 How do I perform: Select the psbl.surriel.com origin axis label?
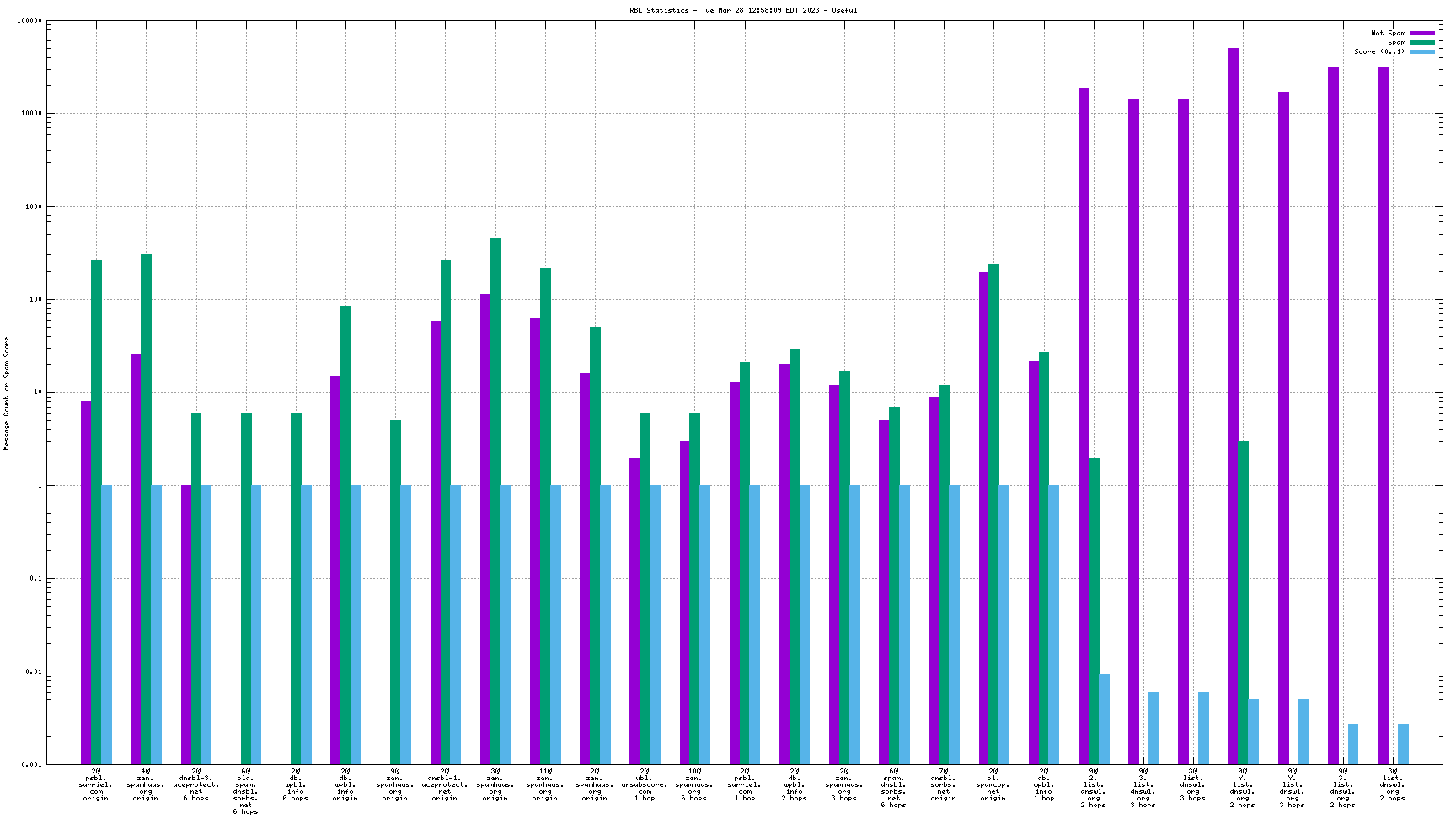(96, 784)
